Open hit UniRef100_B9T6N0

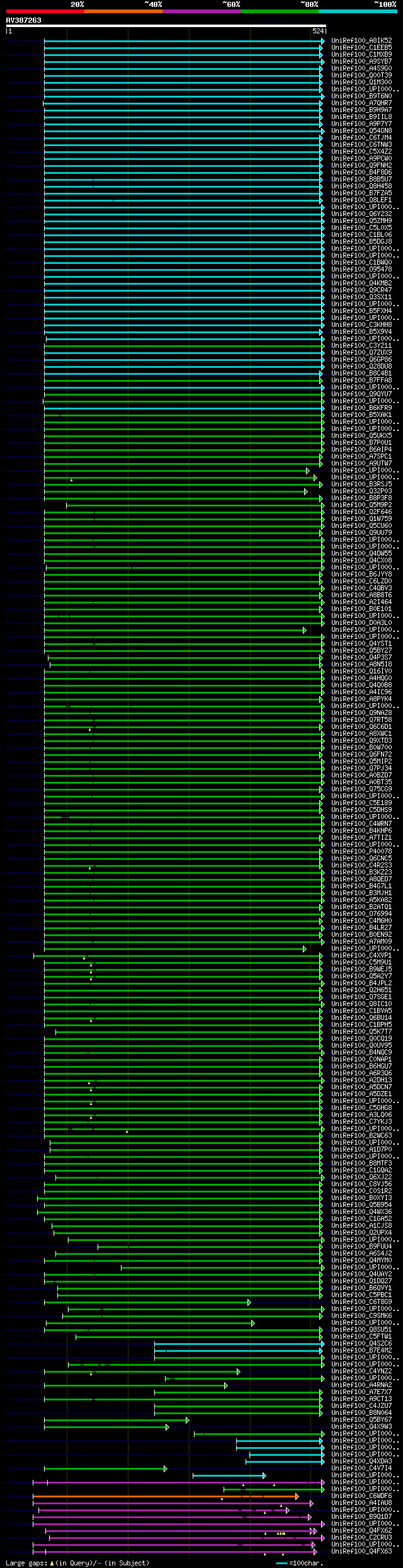pos(361,96)
